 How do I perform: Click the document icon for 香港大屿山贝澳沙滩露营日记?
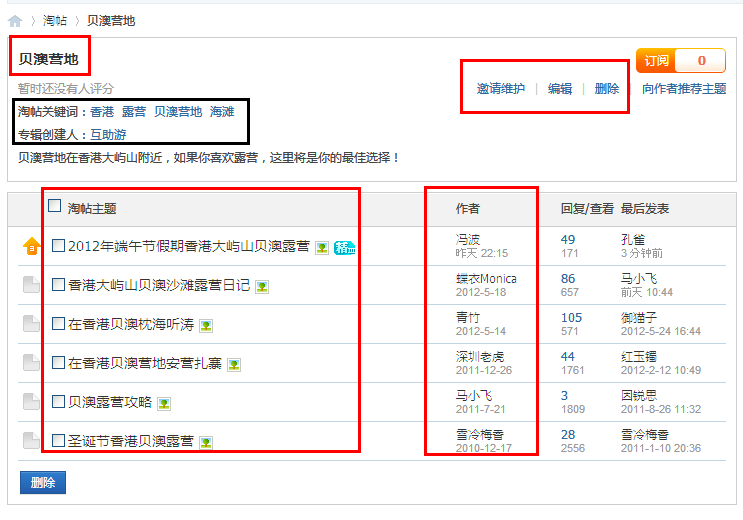(x=31, y=284)
